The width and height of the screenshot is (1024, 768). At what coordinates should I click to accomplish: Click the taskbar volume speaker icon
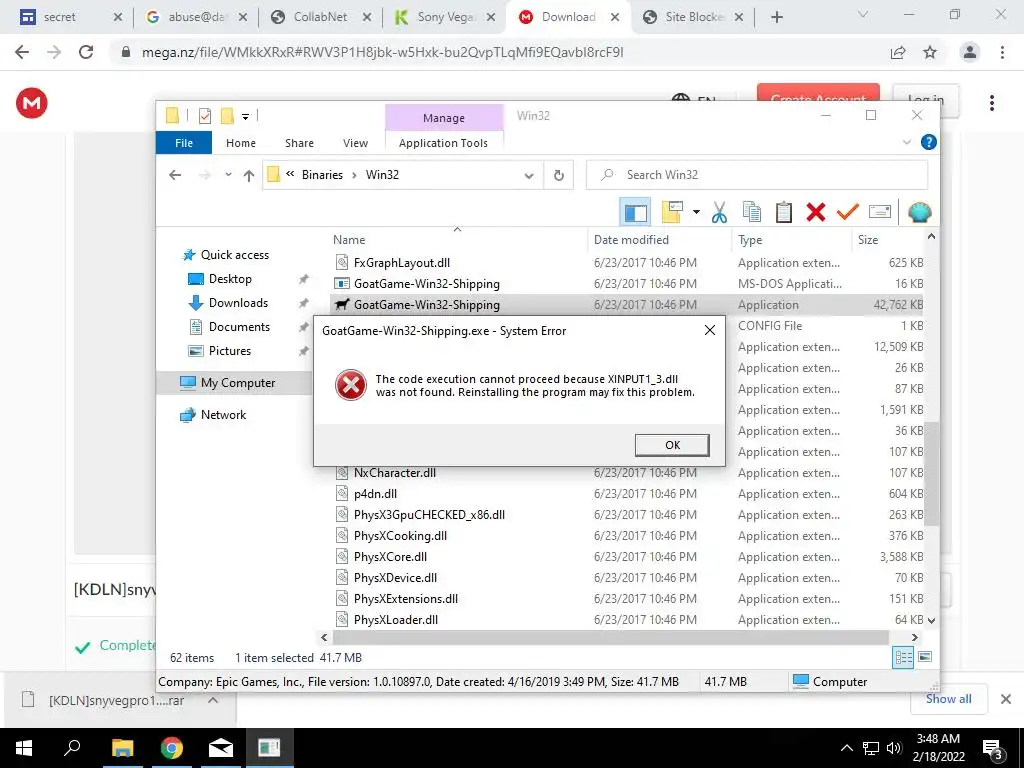[x=894, y=748]
